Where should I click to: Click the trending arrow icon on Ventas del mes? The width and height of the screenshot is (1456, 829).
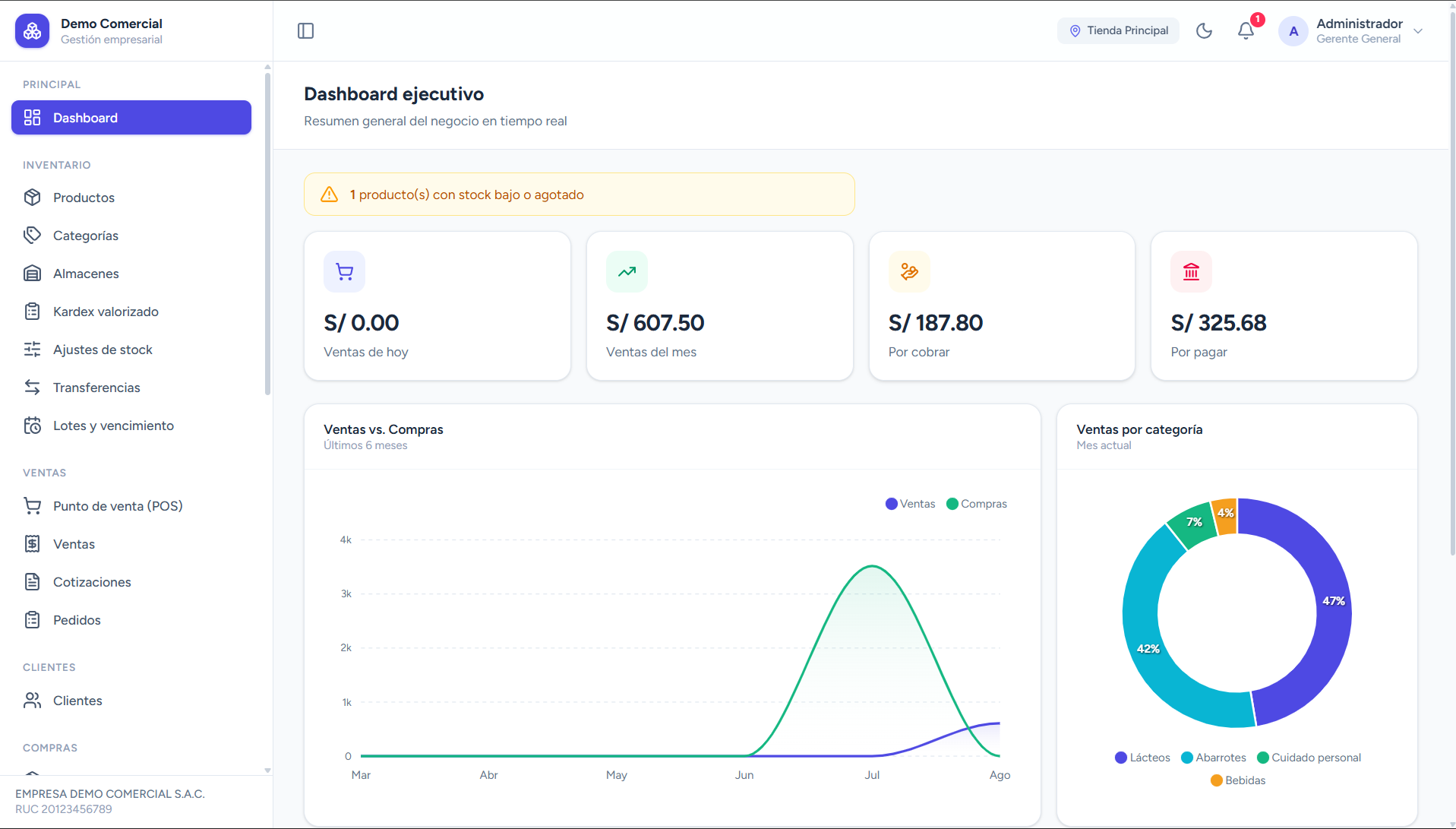(x=627, y=271)
